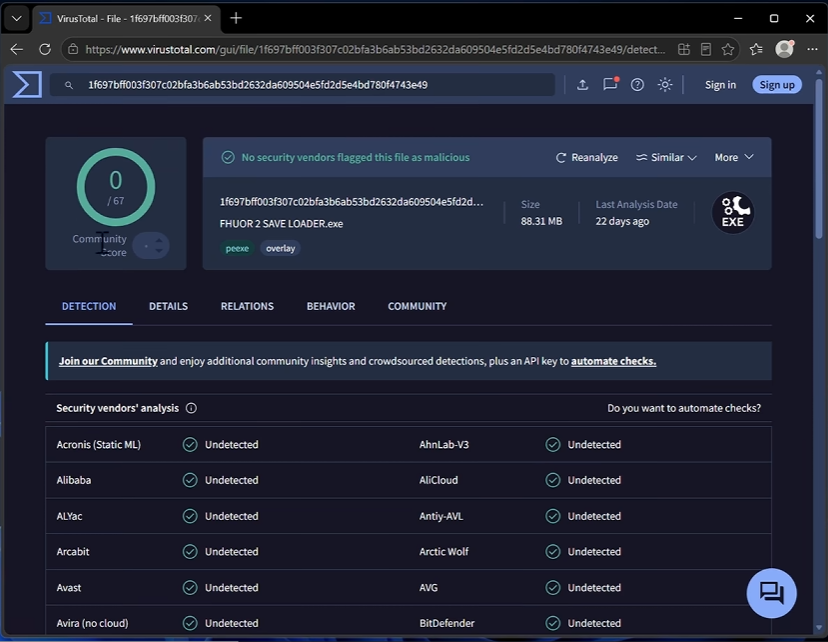This screenshot has width=828, height=642.
Task: Toggle the light/dark theme sun icon
Action: coord(665,84)
